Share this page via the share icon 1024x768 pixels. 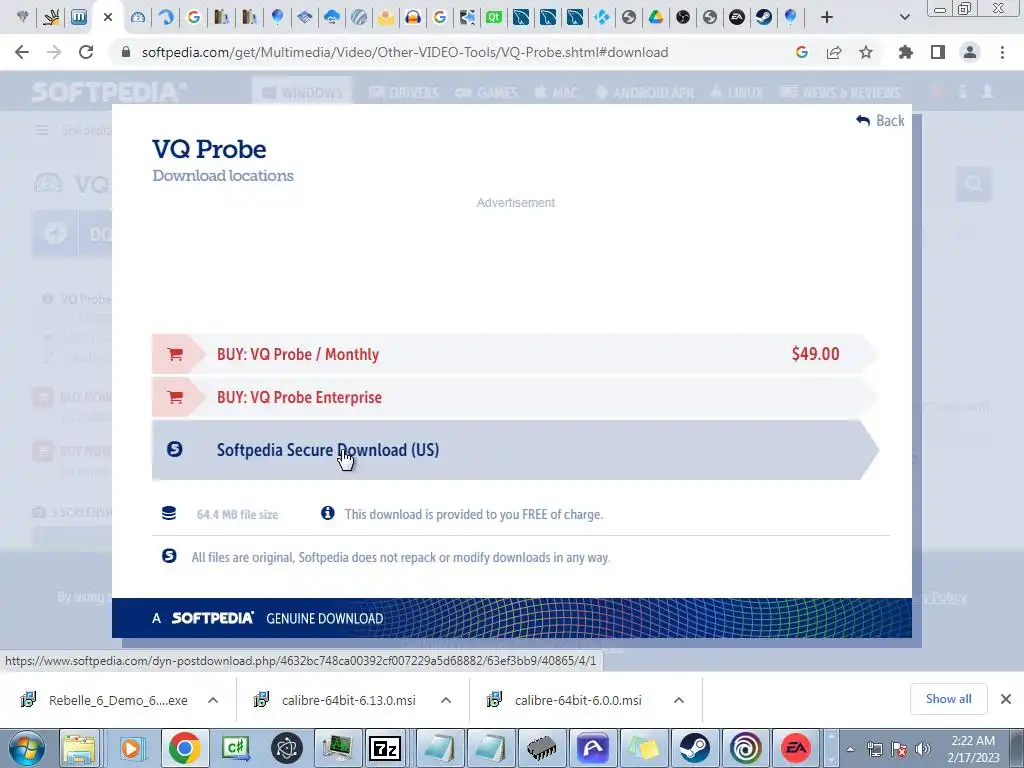[x=834, y=52]
